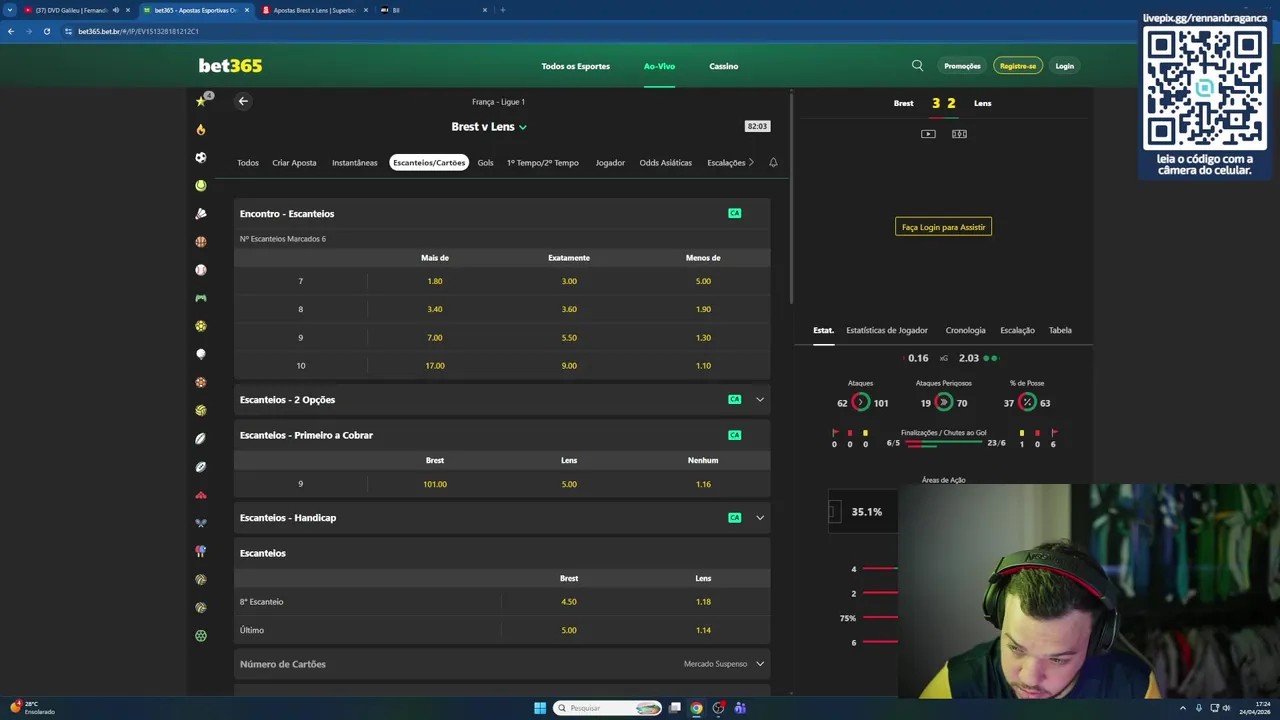Expand the Brest v Lens match dropdown
Image resolution: width=1280 pixels, height=720 pixels.
pyautogui.click(x=523, y=127)
